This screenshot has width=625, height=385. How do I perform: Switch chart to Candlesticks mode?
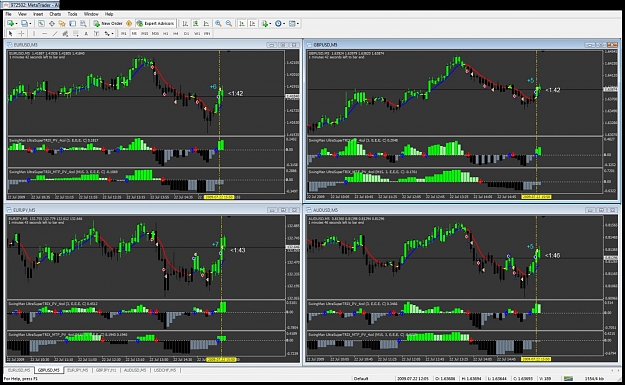(196, 24)
